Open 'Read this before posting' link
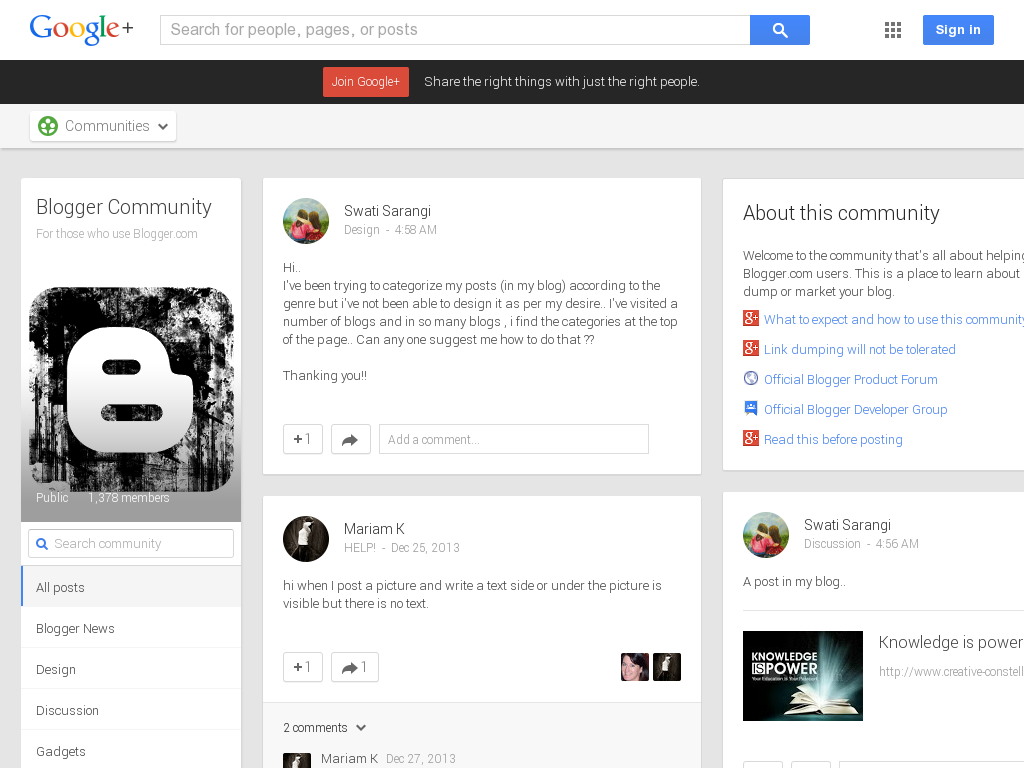Image resolution: width=1024 pixels, height=768 pixels. point(833,440)
